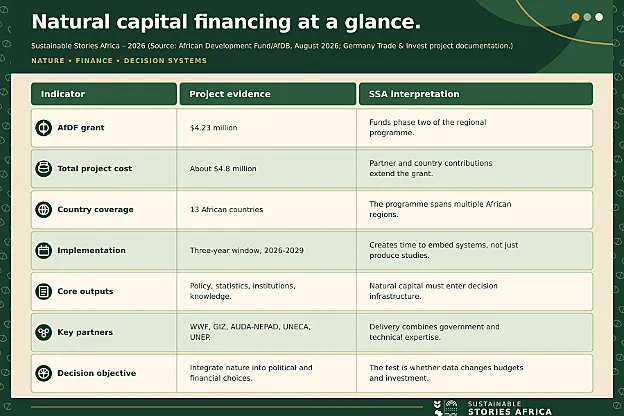Click the Core outputs document icon
The width and height of the screenshot is (624, 416).
click(43, 291)
